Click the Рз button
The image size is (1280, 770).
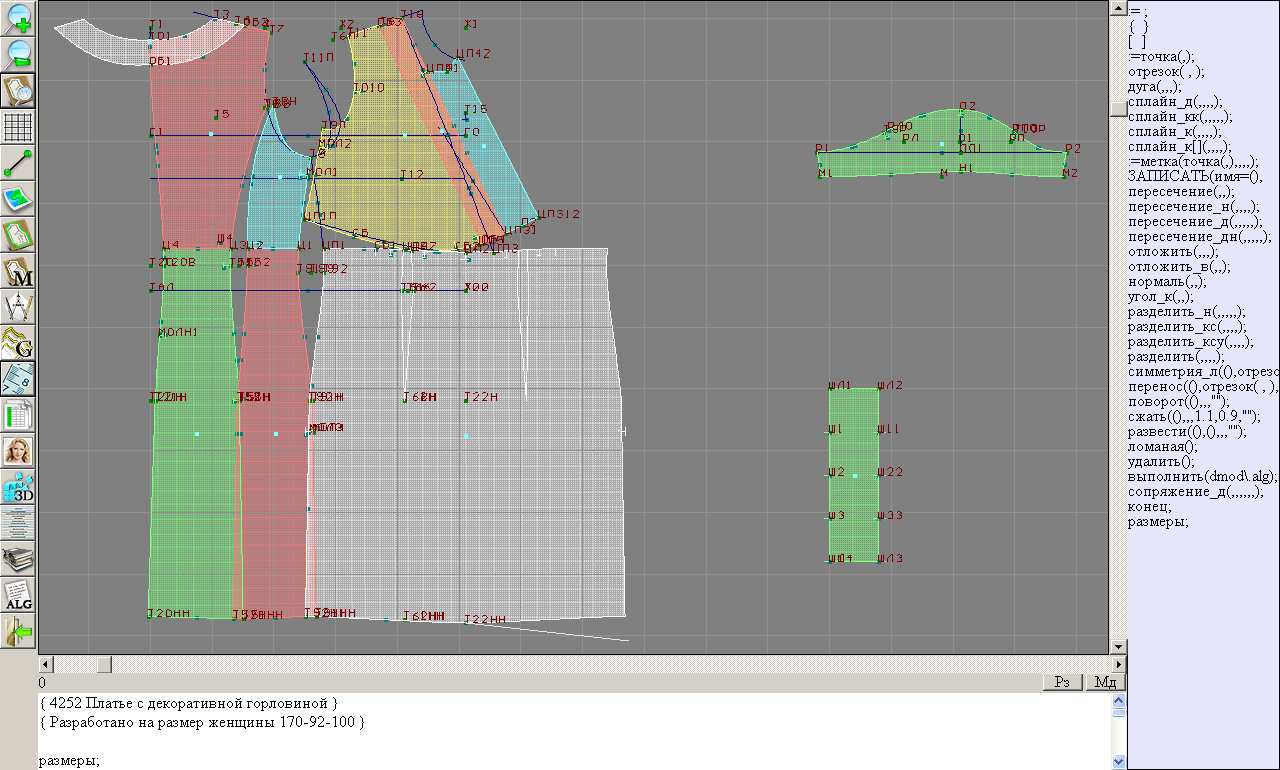coord(1063,682)
